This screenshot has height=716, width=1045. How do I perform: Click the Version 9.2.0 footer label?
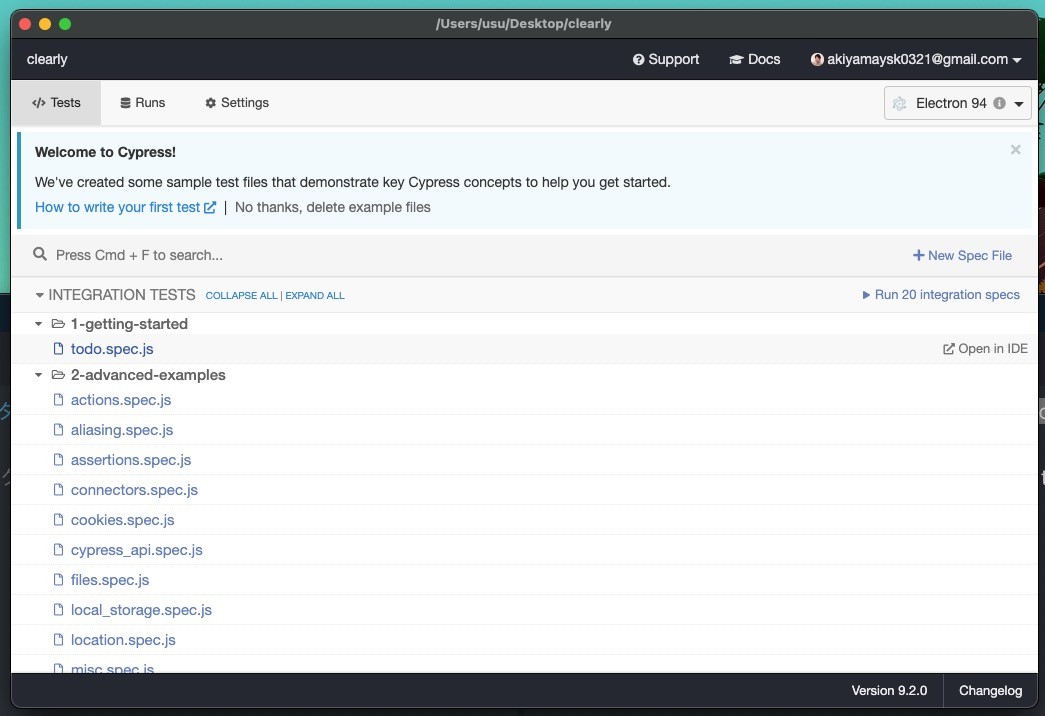pos(889,691)
